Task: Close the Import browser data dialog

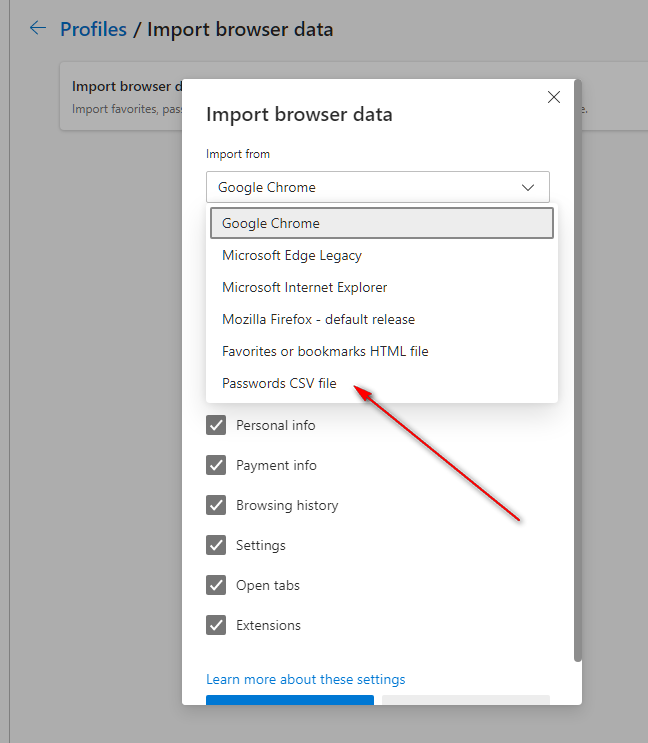Action: click(x=554, y=97)
